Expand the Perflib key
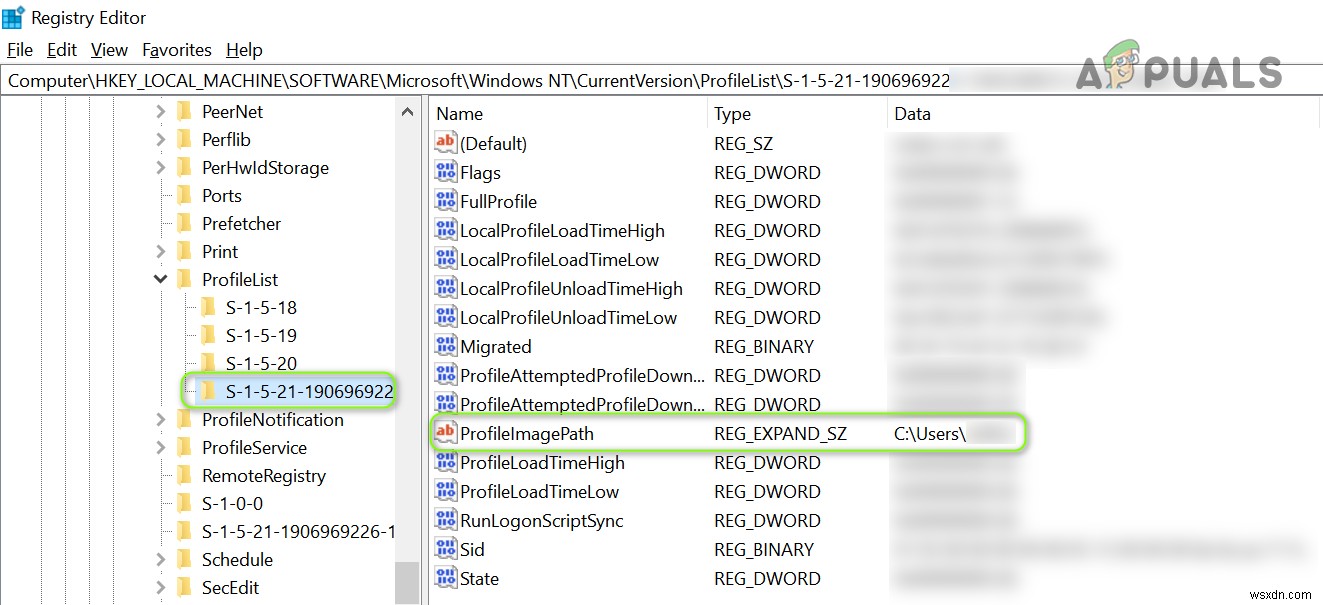 (161, 140)
